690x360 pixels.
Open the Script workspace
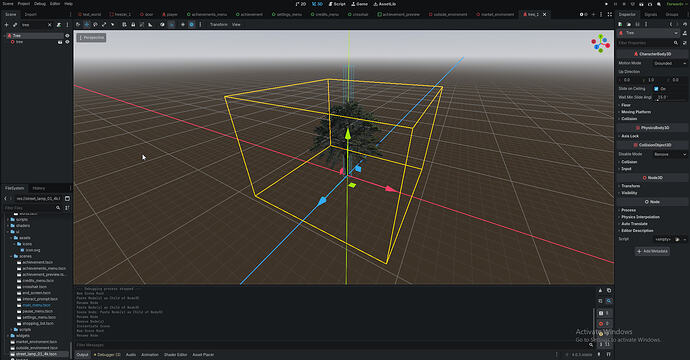338,4
